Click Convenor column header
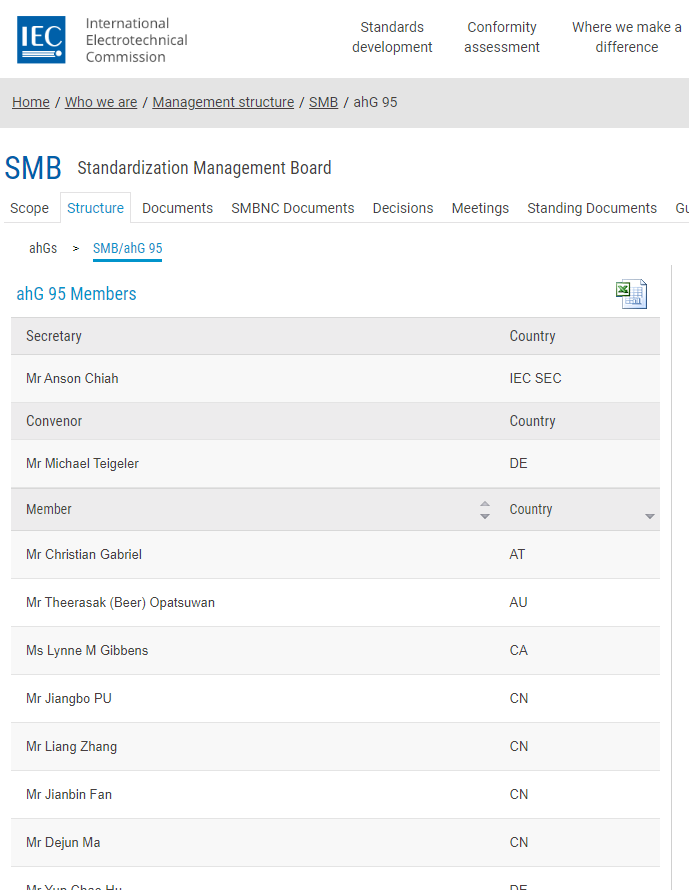 [x=54, y=421]
